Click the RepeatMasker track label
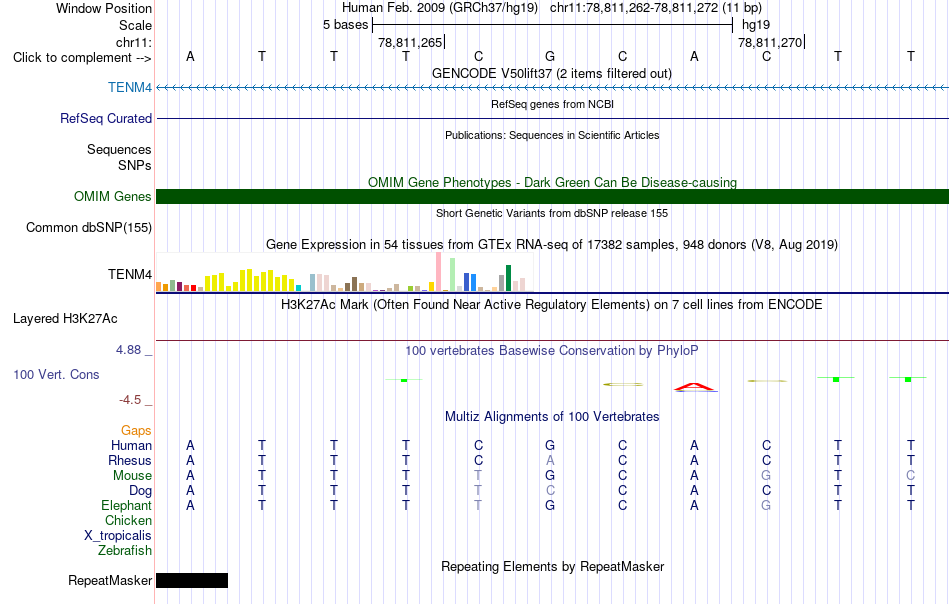The image size is (950, 604). click(110, 580)
